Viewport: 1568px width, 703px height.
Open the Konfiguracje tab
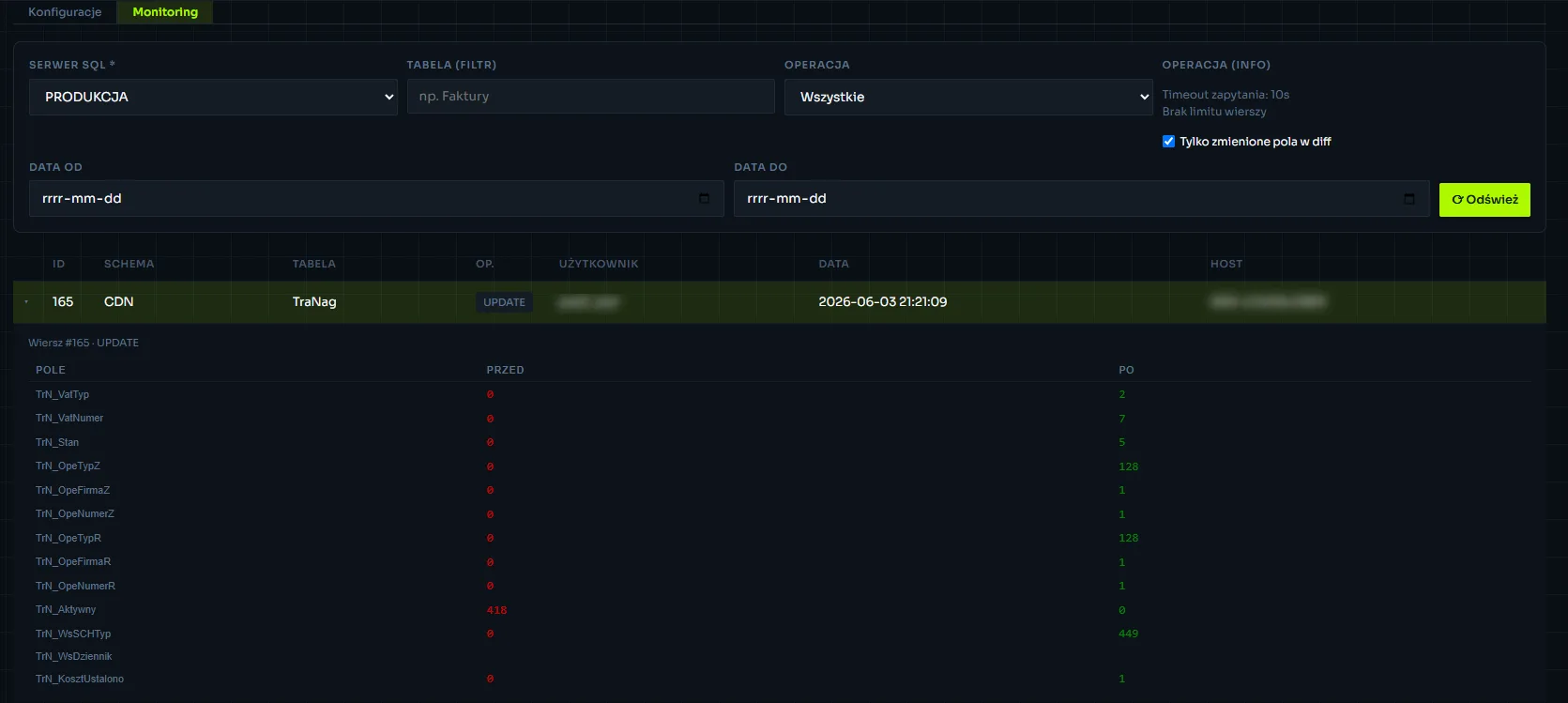(x=65, y=12)
